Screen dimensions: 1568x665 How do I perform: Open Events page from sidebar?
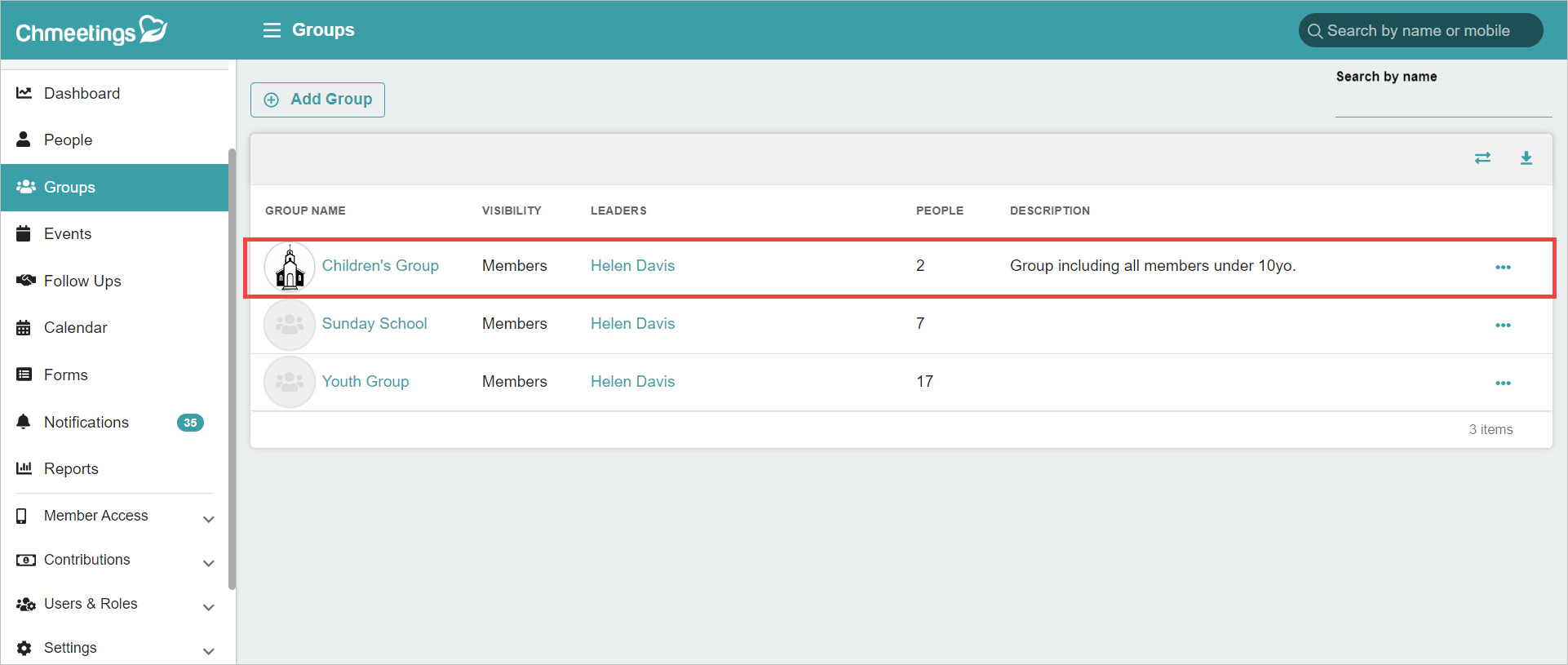tap(114, 233)
